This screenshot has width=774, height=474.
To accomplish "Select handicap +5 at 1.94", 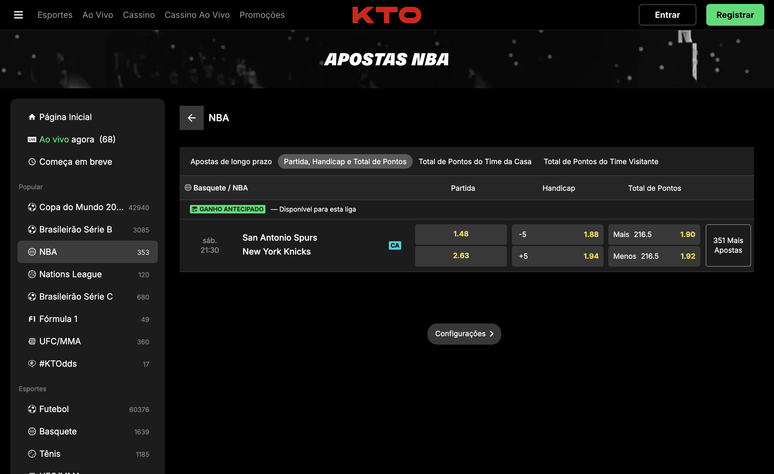I will click(557, 256).
